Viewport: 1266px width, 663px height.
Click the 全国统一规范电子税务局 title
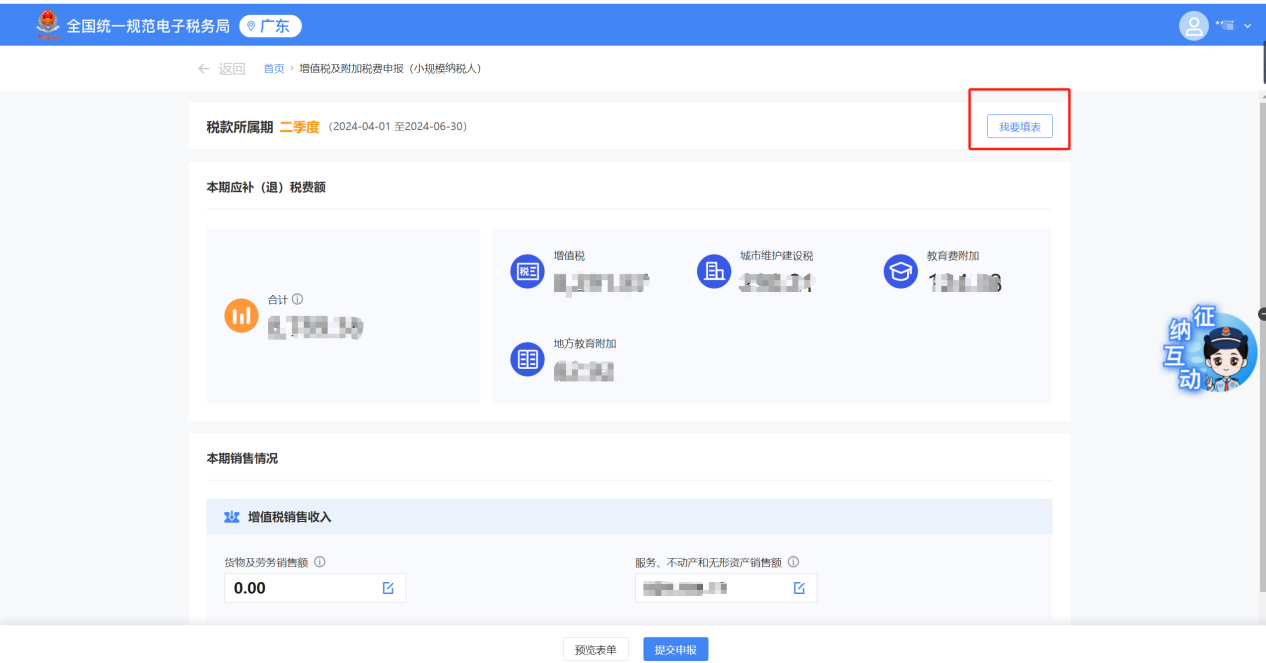148,26
